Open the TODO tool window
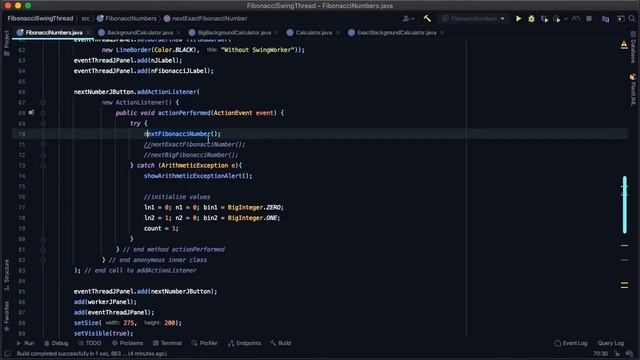Screen dimensions: 640x360 pyautogui.click(x=90, y=343)
